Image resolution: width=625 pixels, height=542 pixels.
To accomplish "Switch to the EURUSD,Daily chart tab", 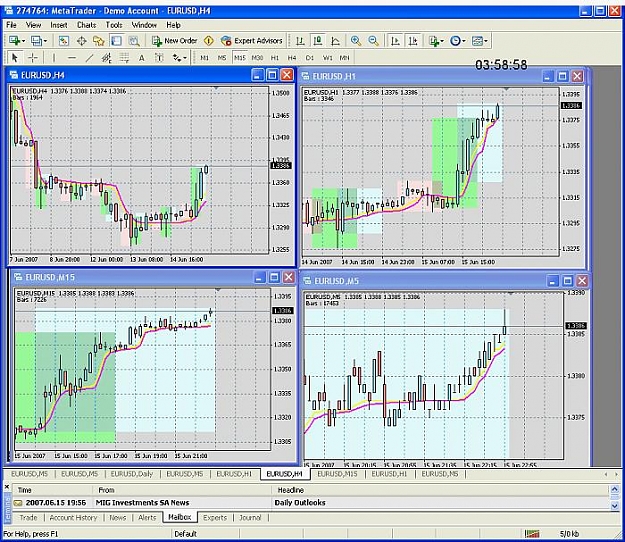I will (132, 474).
